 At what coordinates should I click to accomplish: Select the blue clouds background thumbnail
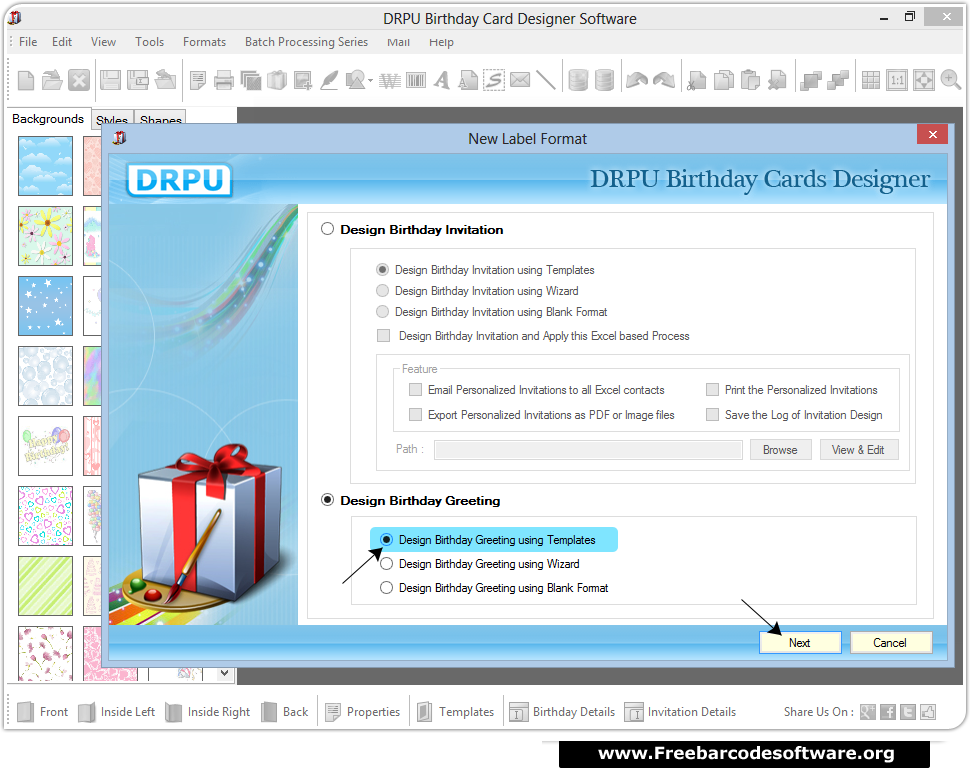[x=45, y=166]
